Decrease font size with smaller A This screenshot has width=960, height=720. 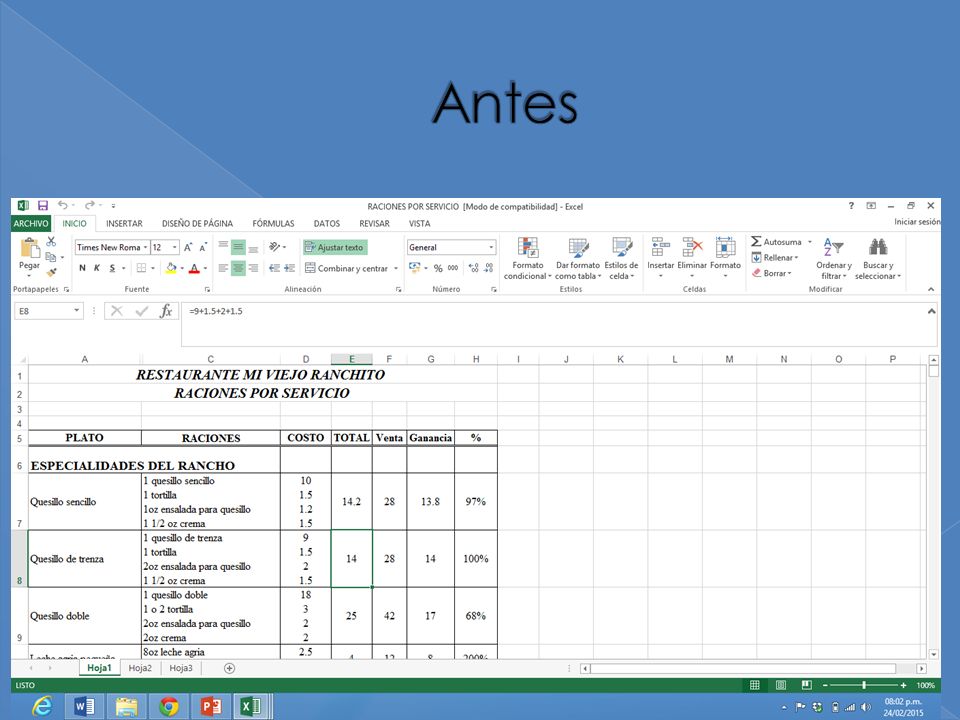[203, 247]
